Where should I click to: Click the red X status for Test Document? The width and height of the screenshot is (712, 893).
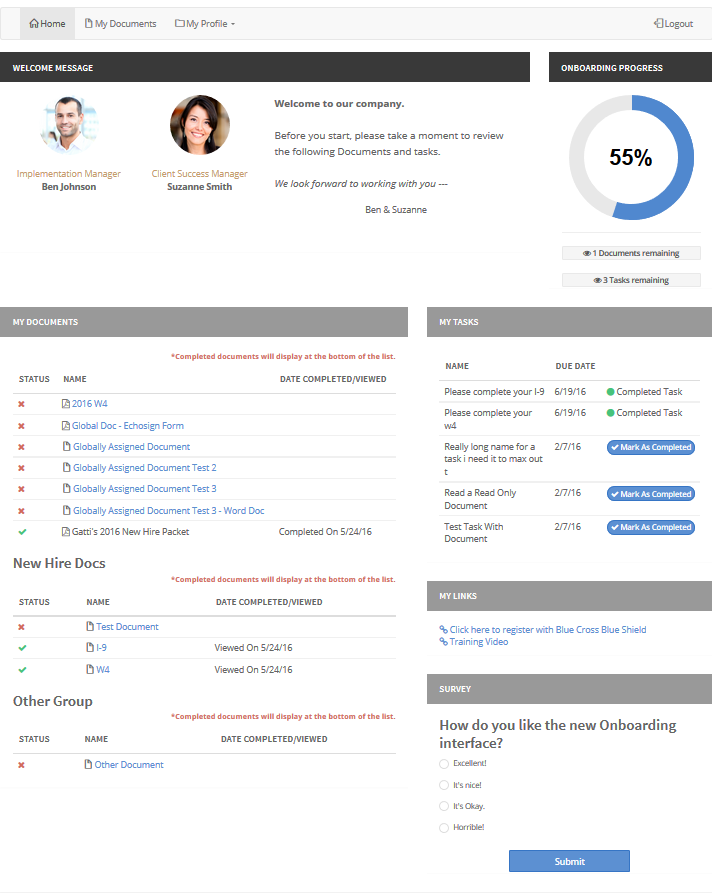tap(22, 627)
